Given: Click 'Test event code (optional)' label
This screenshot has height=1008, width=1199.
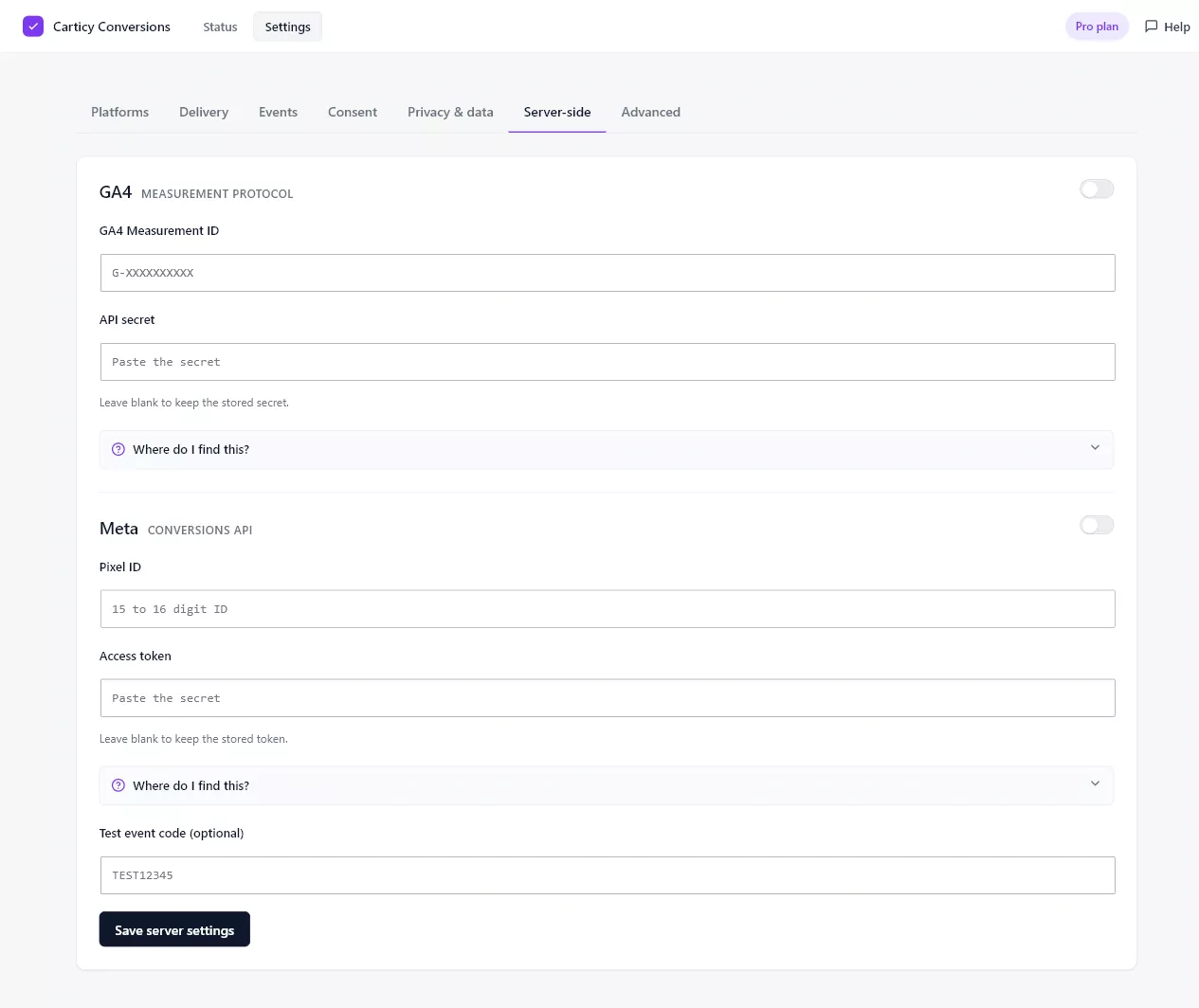Looking at the screenshot, I should click(x=172, y=833).
